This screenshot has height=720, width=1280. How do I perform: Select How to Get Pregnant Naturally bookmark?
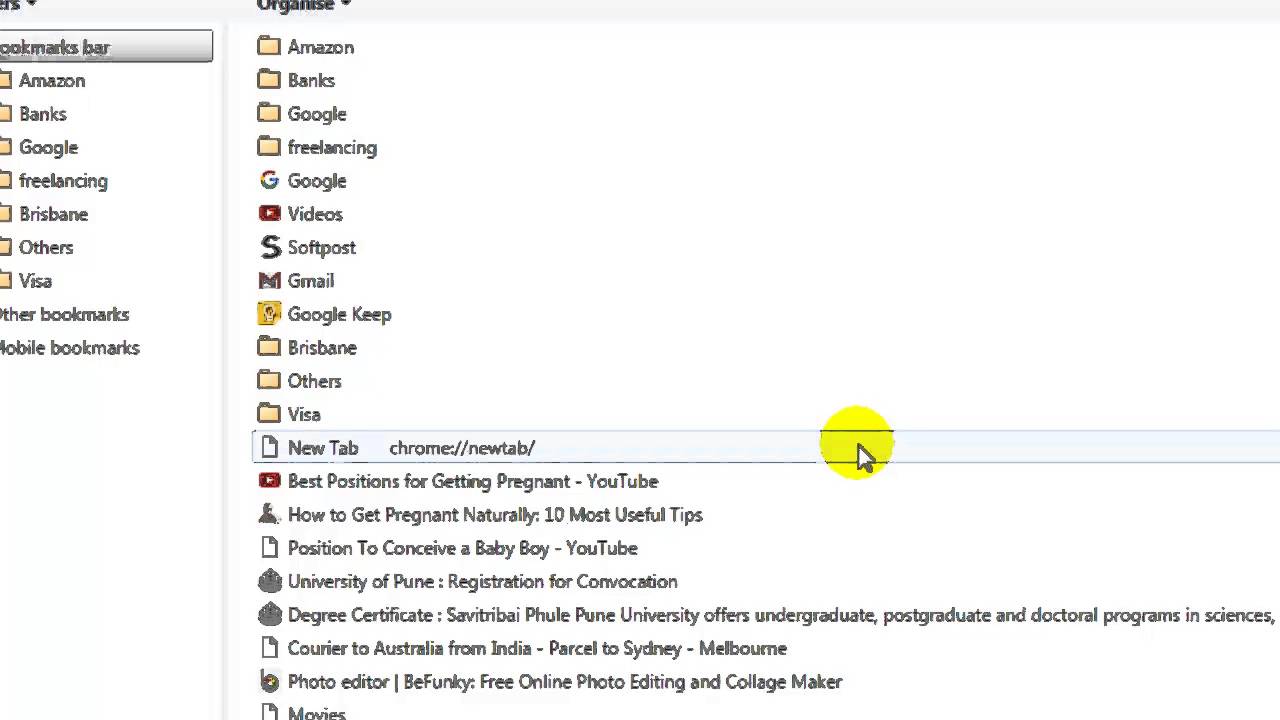tap(495, 515)
